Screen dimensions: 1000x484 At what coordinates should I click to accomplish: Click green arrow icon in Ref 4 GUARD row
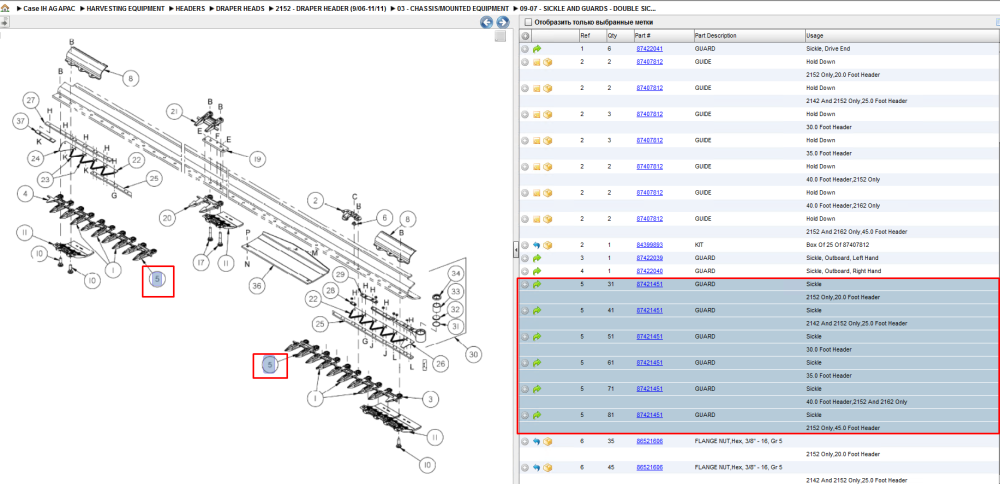536,271
